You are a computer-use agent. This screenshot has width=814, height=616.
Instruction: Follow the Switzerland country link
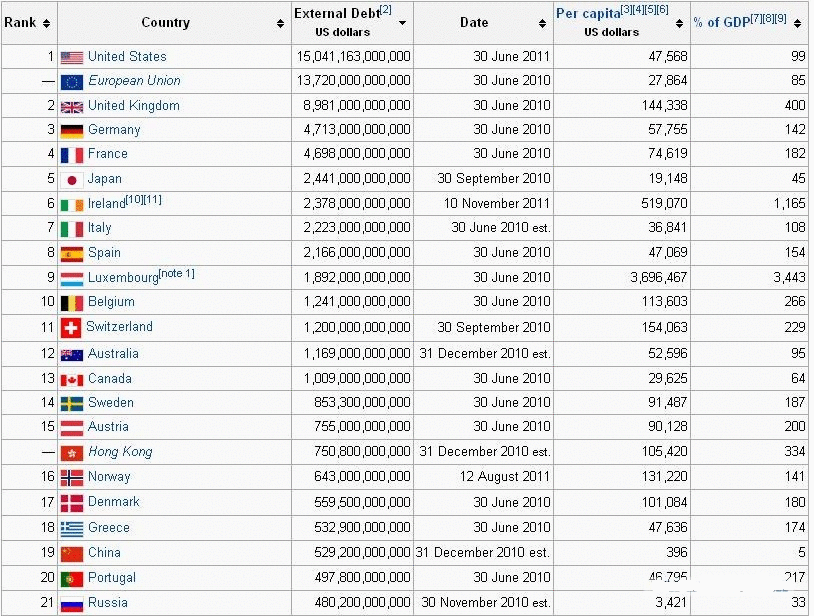[x=119, y=327]
